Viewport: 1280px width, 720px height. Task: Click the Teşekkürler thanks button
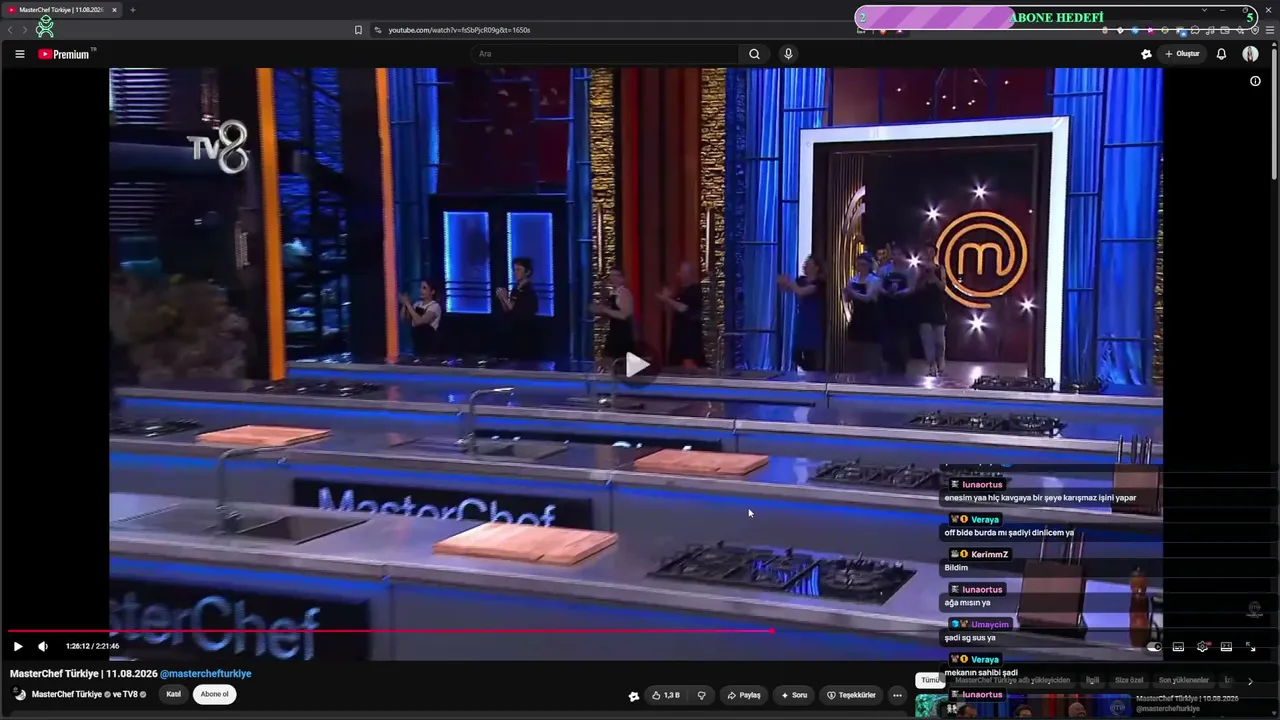click(851, 695)
